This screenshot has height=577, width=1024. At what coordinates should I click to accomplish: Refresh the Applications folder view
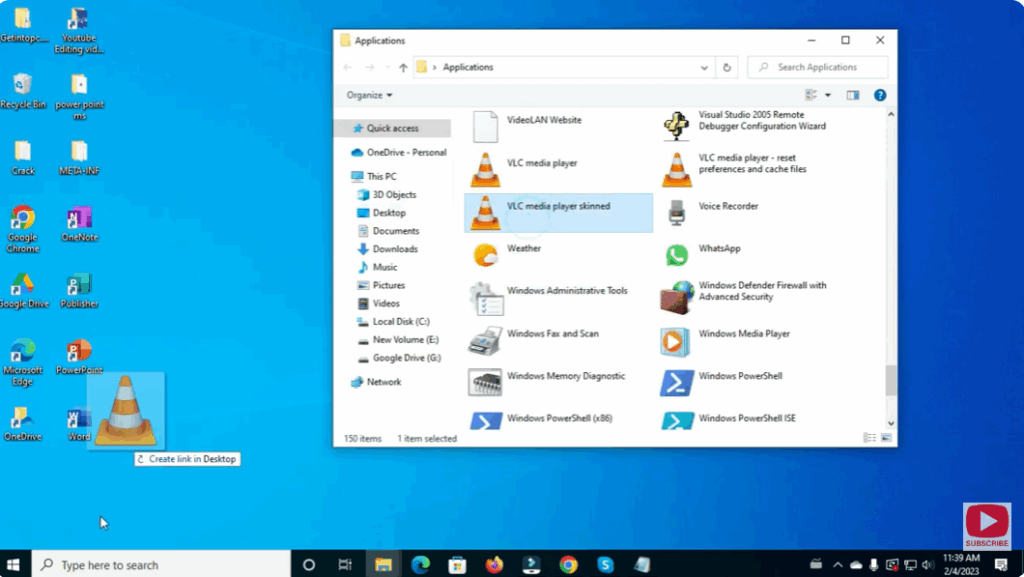726,67
